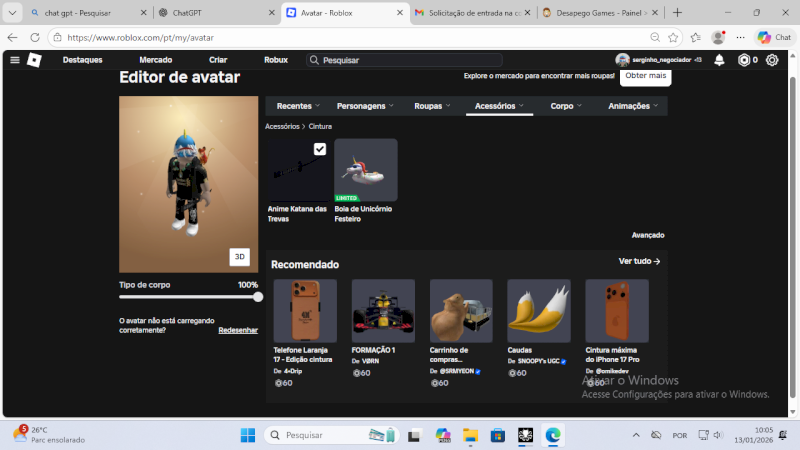Add page to favorites star icon

673,37
